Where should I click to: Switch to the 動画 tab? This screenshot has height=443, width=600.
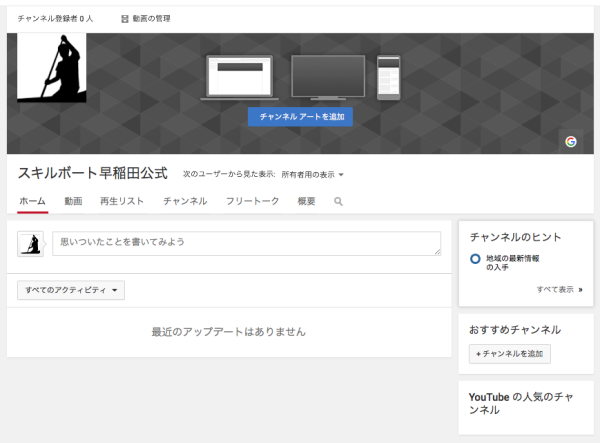73,201
